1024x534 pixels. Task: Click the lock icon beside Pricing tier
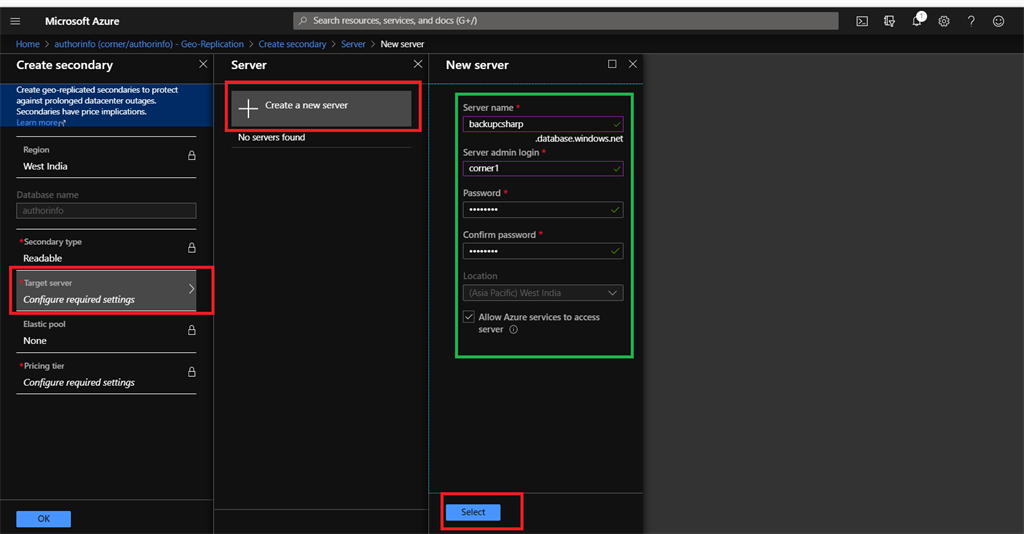pyautogui.click(x=191, y=371)
